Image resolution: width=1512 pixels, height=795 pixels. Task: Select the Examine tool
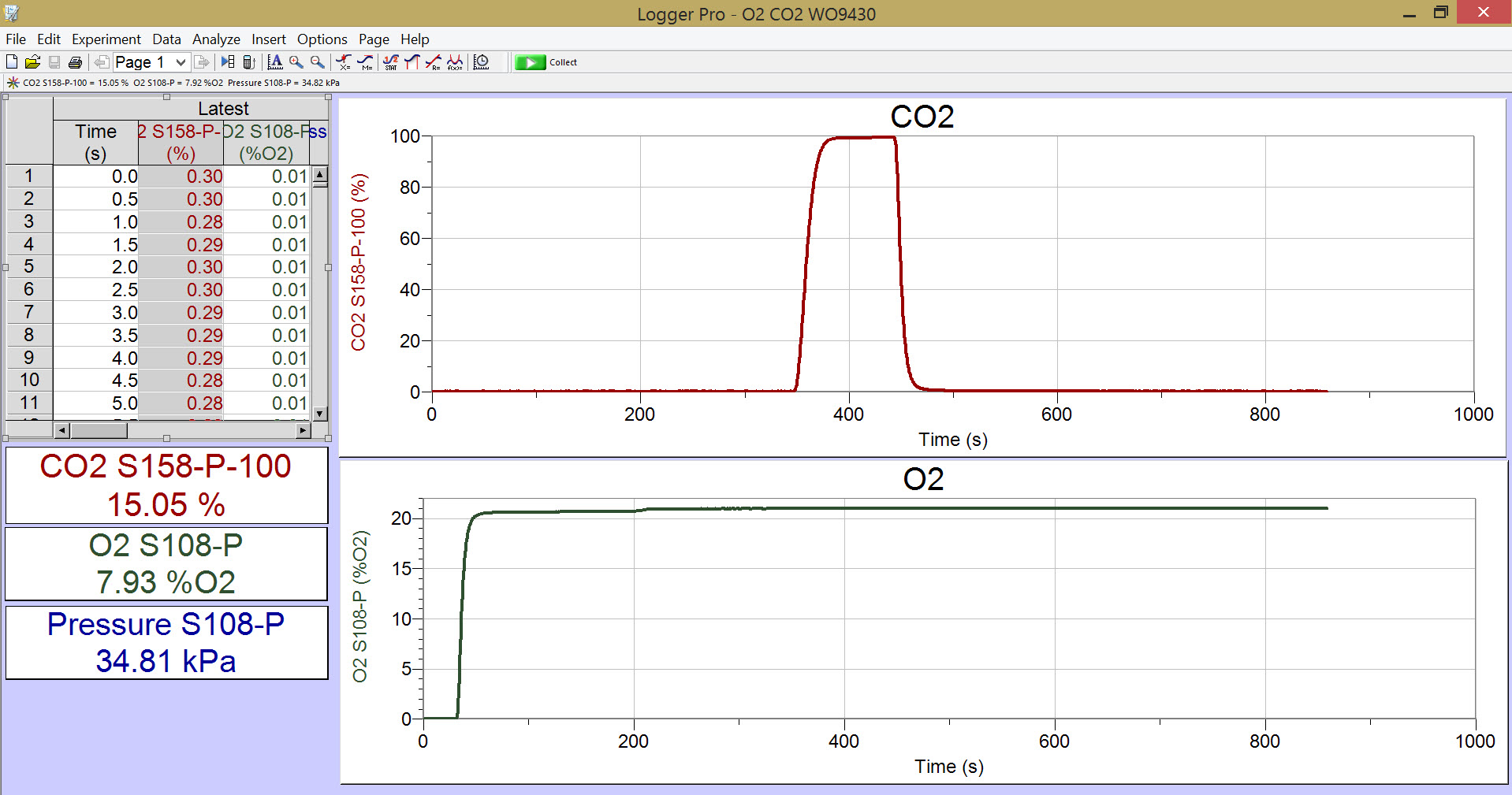click(343, 61)
